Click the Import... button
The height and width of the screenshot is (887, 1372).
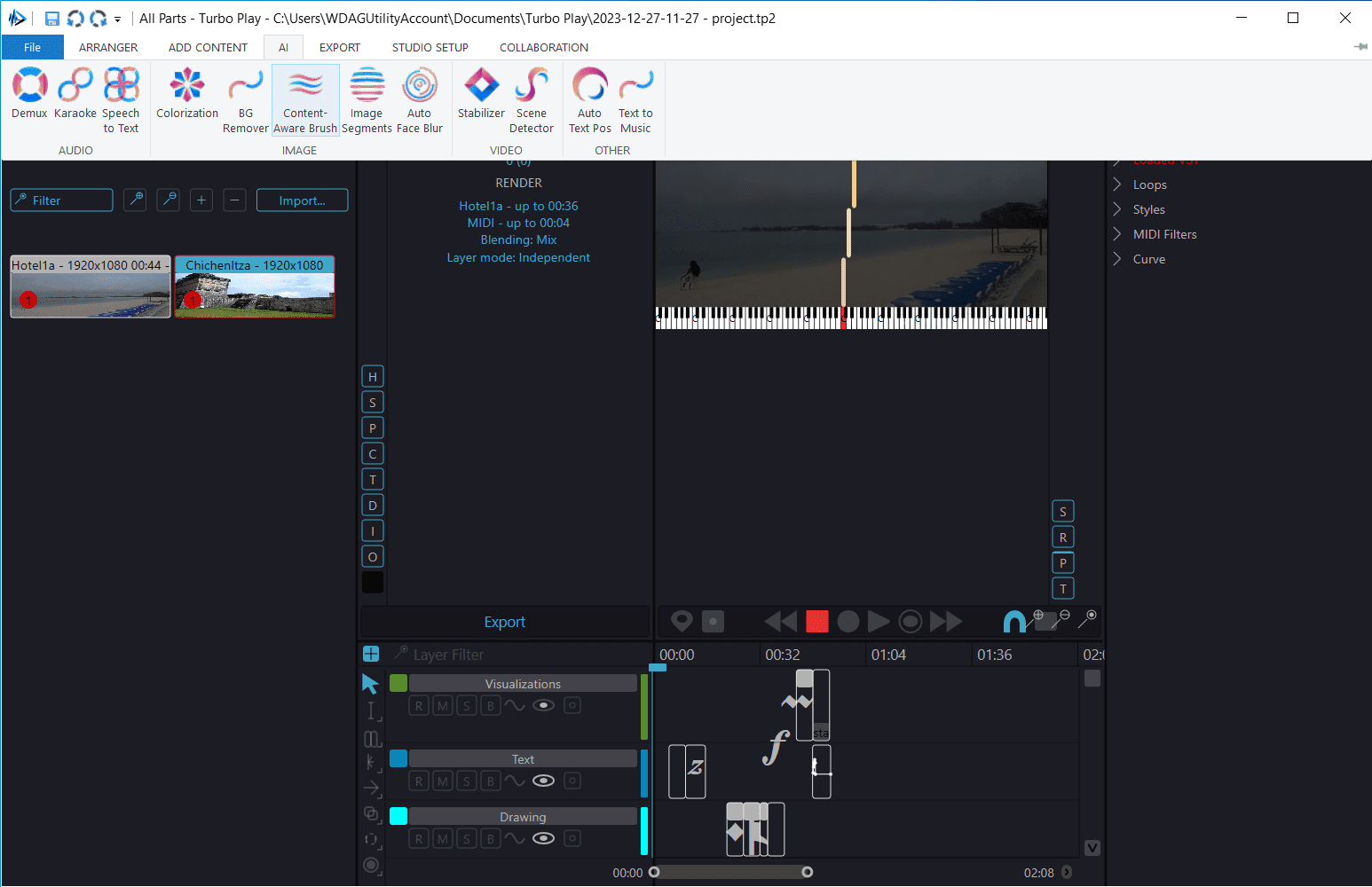pos(302,200)
